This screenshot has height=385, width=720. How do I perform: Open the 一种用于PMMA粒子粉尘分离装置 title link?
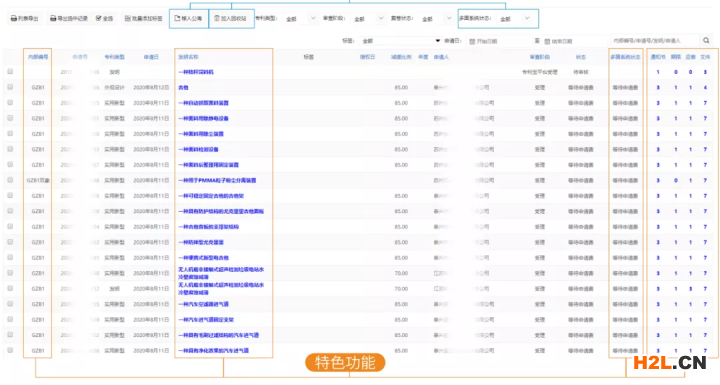click(217, 180)
